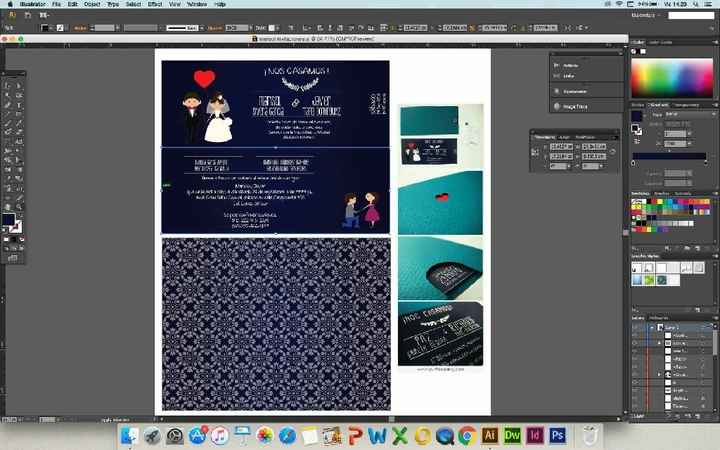Open the Links panel icon
The height and width of the screenshot is (450, 720).
(557, 76)
